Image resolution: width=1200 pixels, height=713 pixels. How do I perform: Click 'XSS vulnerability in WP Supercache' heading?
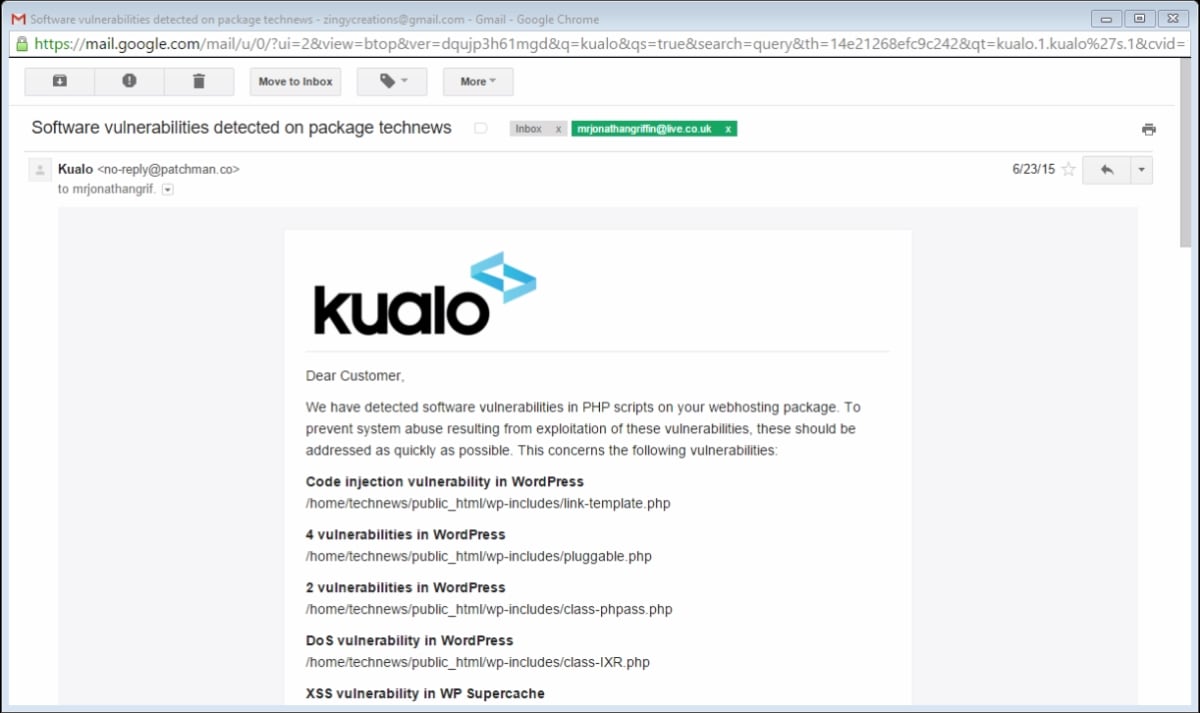coord(425,693)
